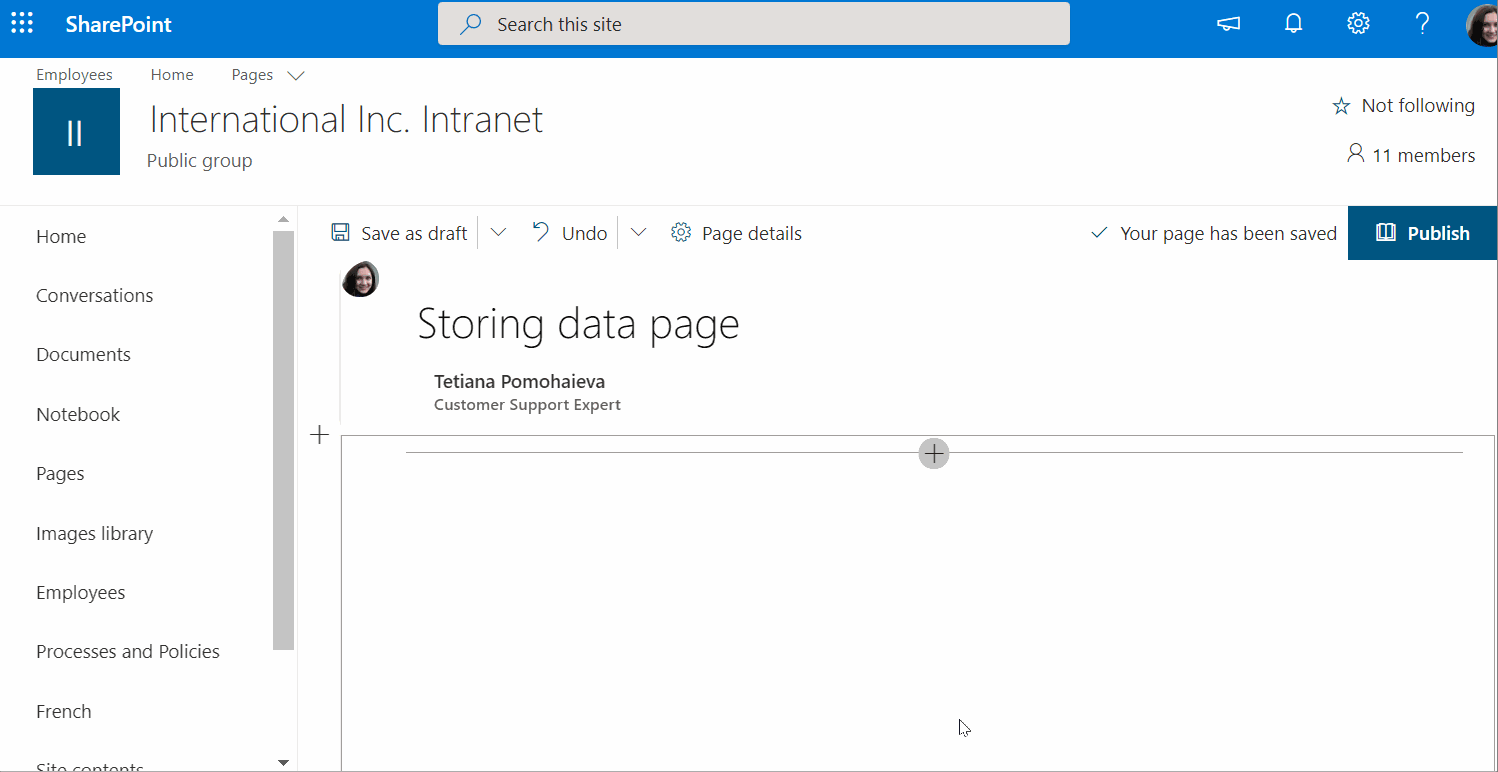View the 11 members list
Viewport: 1498px width, 772px height.
1411,154
